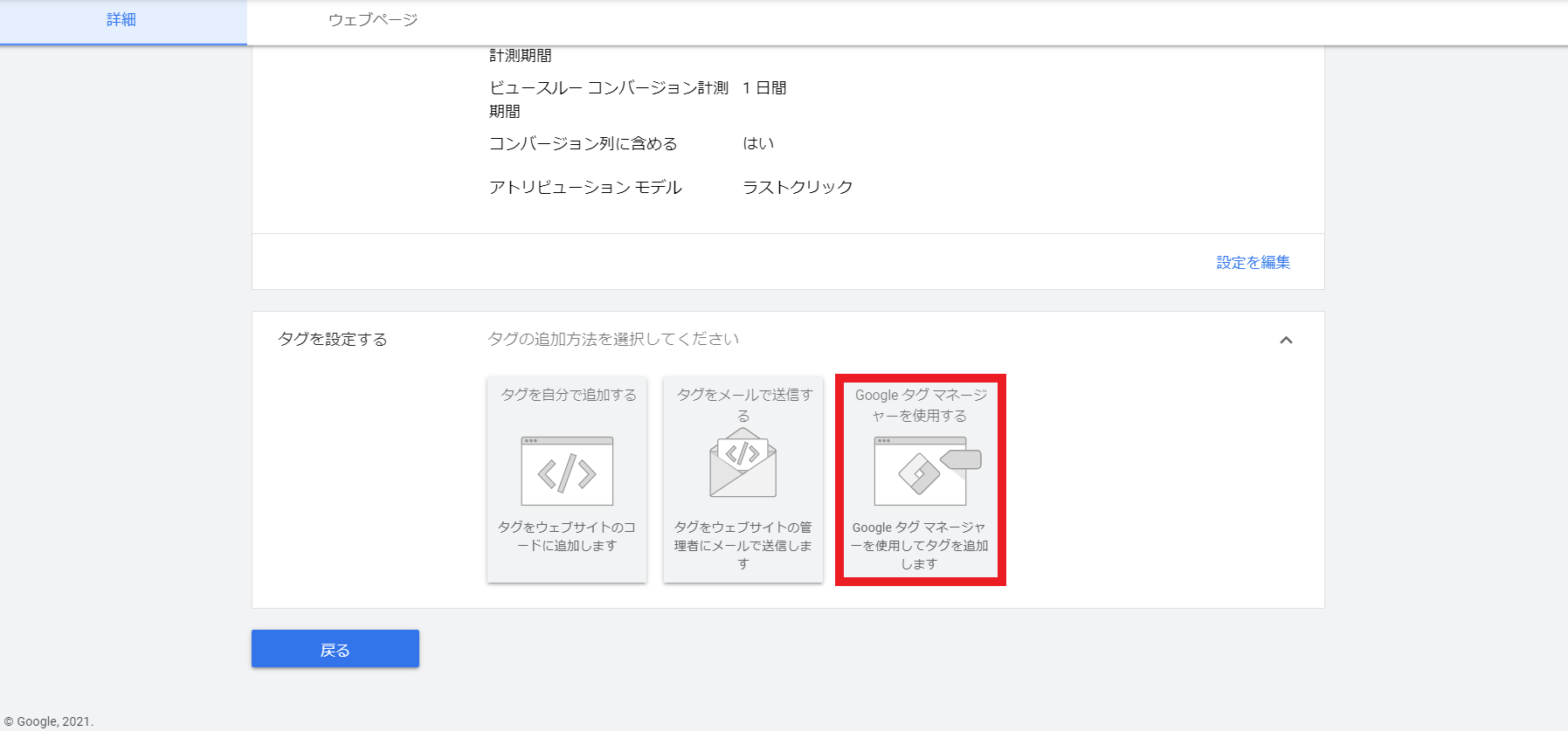The height and width of the screenshot is (731, 1568).
Task: Open the ウェブページ tab
Action: [373, 20]
